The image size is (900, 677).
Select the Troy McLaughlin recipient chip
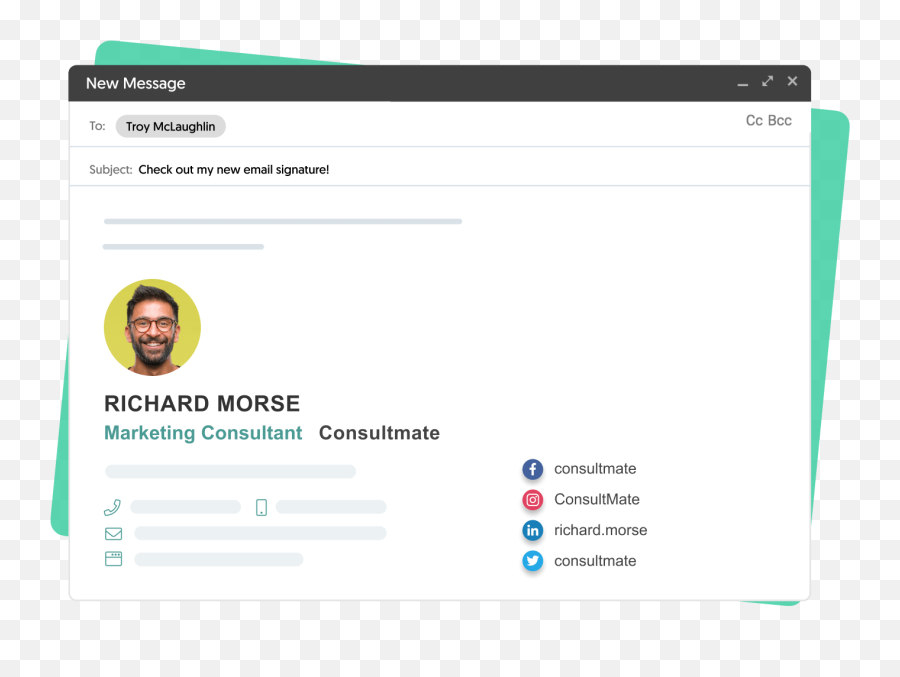click(170, 126)
